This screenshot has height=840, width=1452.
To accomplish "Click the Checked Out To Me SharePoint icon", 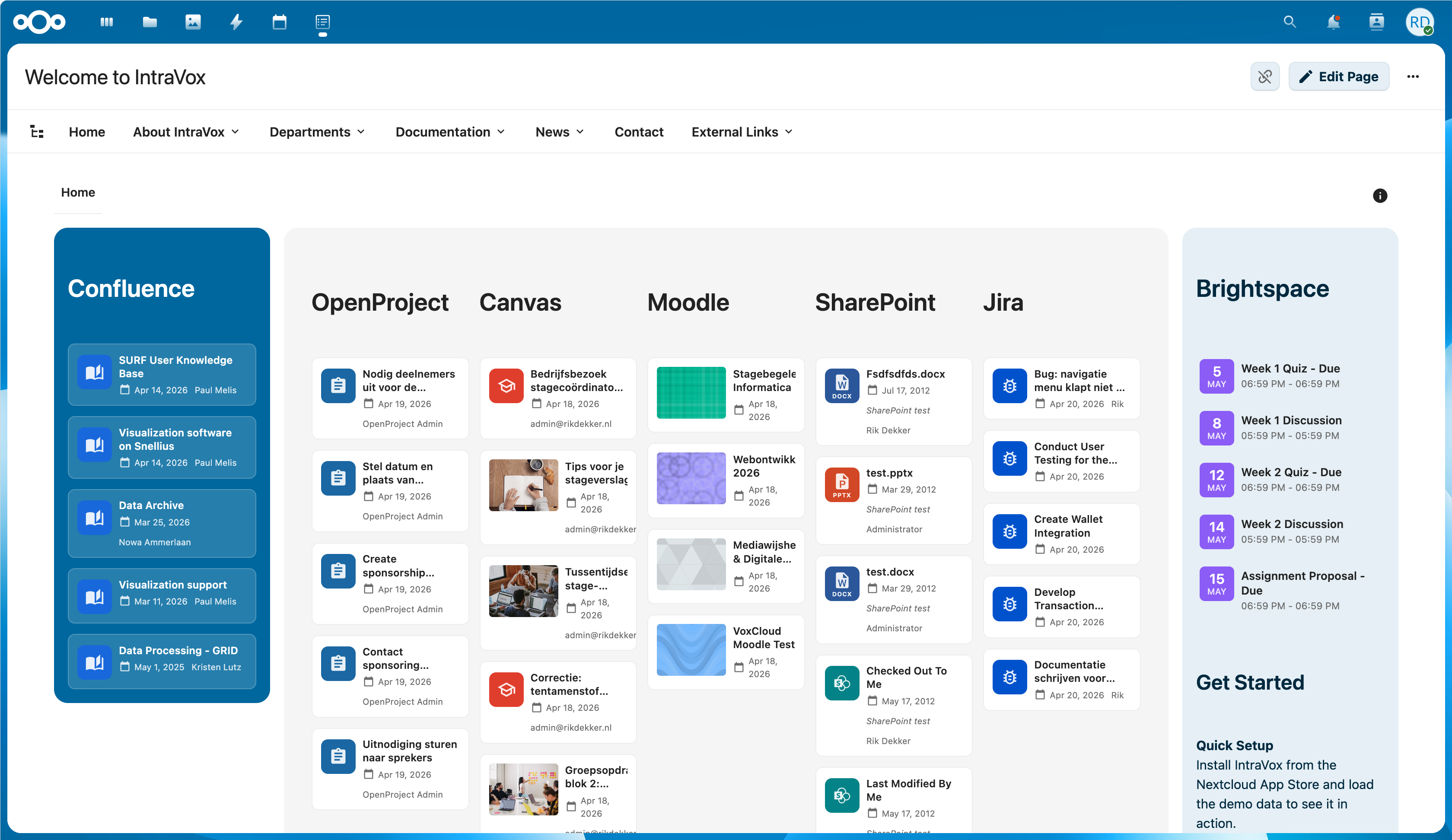I will click(x=842, y=683).
